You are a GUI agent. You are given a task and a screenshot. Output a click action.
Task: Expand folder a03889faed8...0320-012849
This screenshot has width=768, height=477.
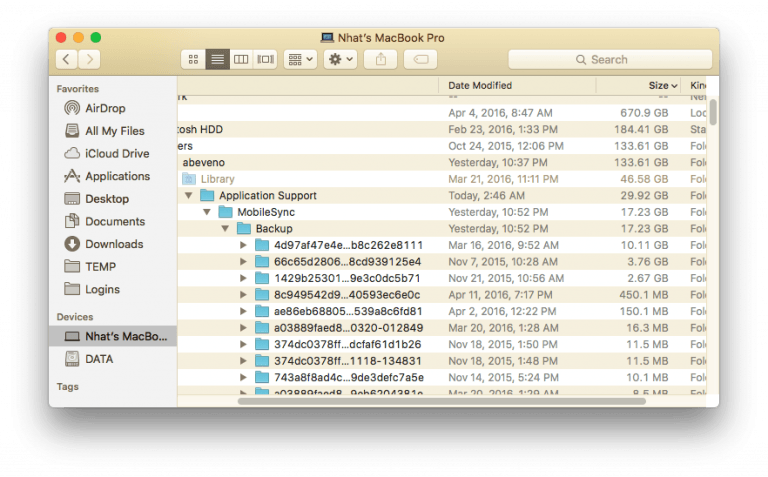[243, 328]
